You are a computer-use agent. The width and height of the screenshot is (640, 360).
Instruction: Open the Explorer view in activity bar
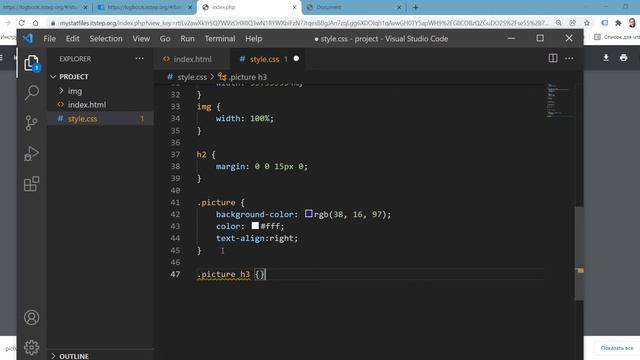coord(31,62)
